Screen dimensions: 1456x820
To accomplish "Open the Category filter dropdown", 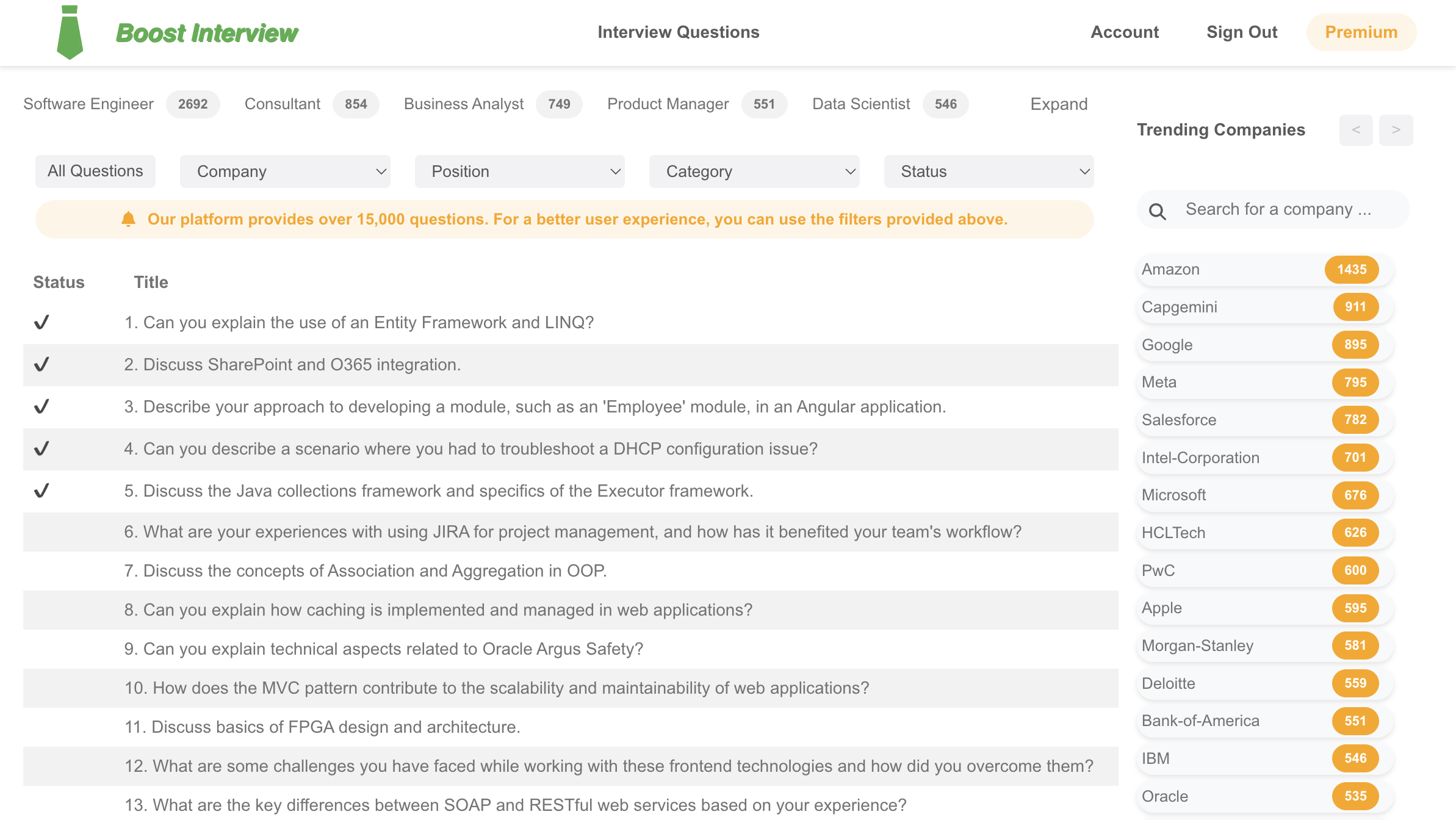I will pos(754,171).
